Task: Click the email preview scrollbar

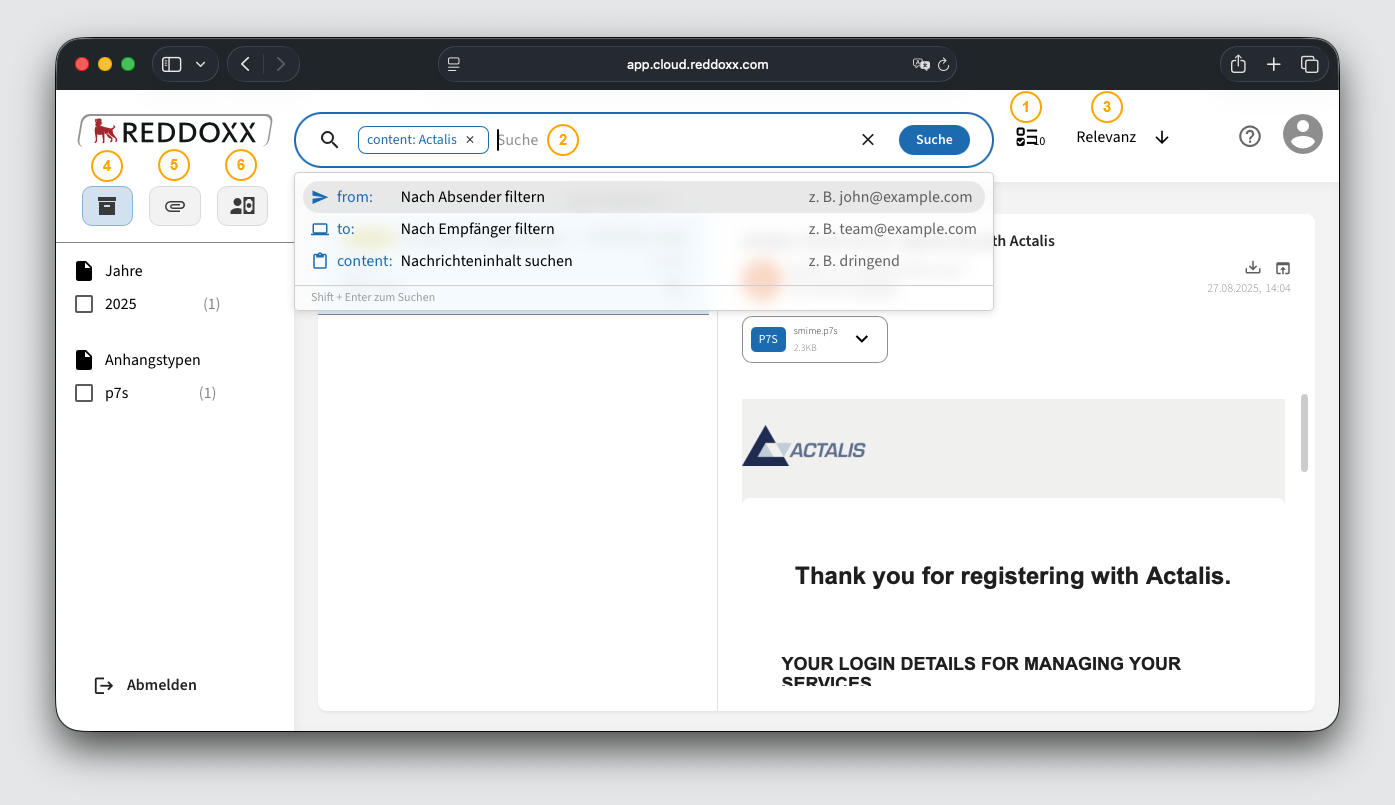Action: click(1303, 433)
